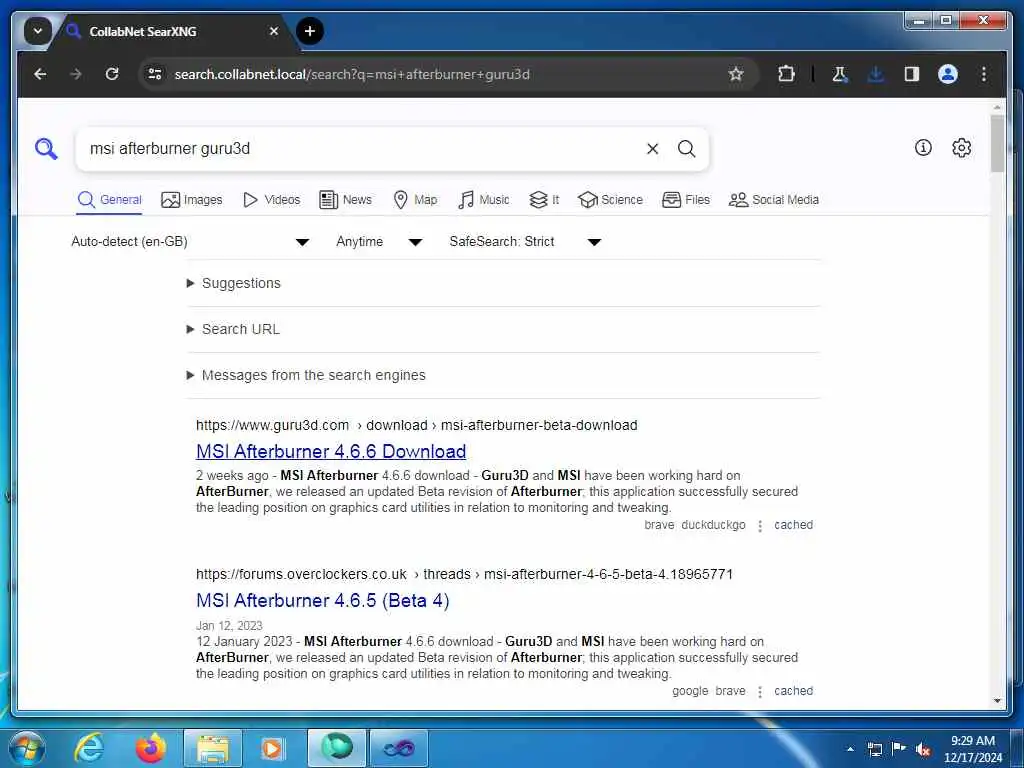Open the MSI Afterburner 4.6.6 Download link
Screen dimensions: 1024x768
(x=331, y=451)
